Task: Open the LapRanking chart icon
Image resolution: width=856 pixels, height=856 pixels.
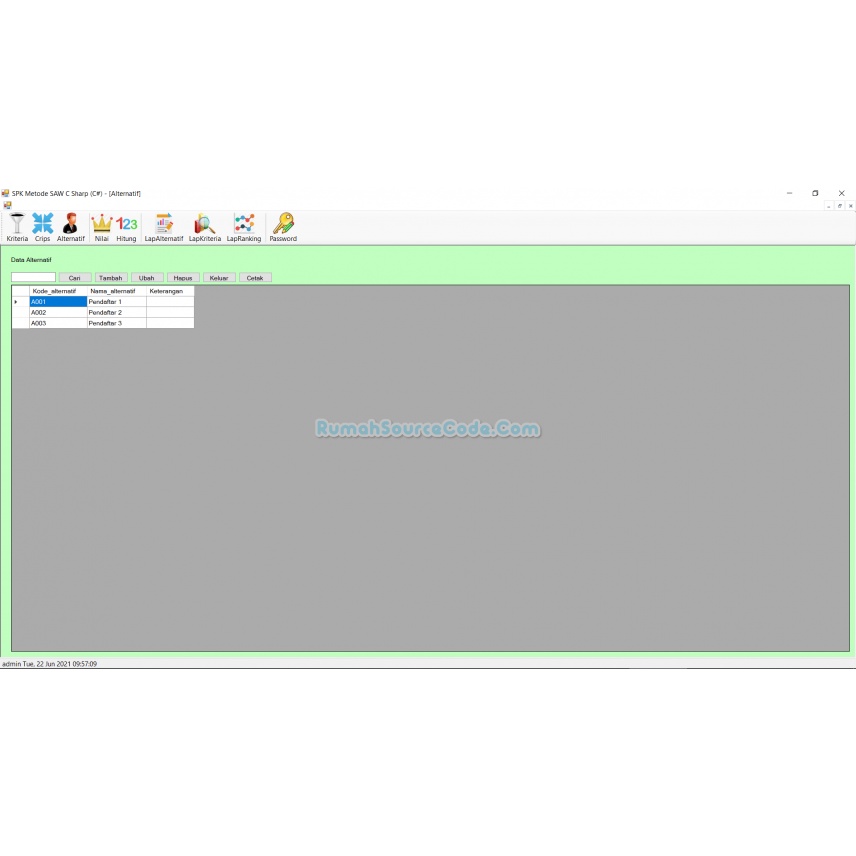Action: tap(244, 227)
